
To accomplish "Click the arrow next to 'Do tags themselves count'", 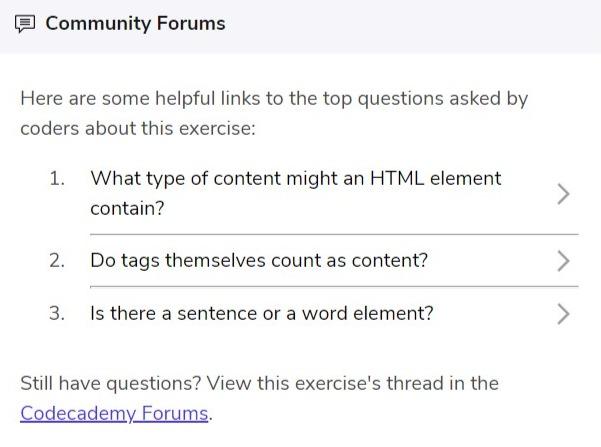I will (563, 261).
